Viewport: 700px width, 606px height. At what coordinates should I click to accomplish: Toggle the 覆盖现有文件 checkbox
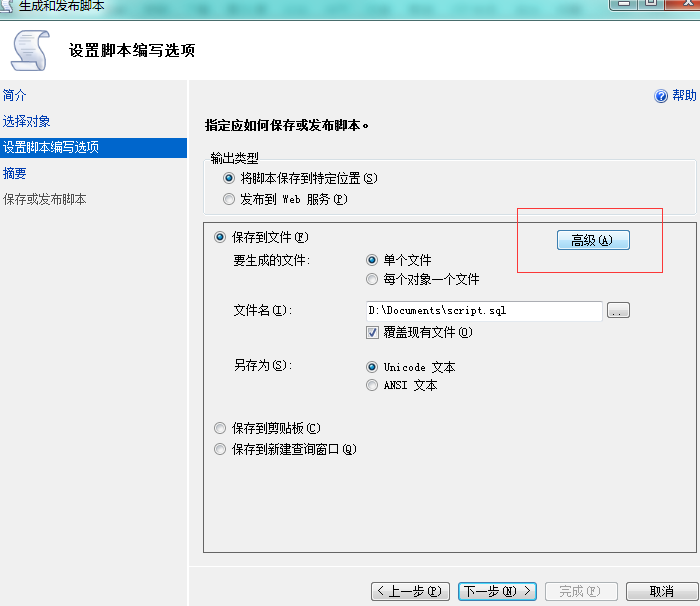click(x=373, y=332)
